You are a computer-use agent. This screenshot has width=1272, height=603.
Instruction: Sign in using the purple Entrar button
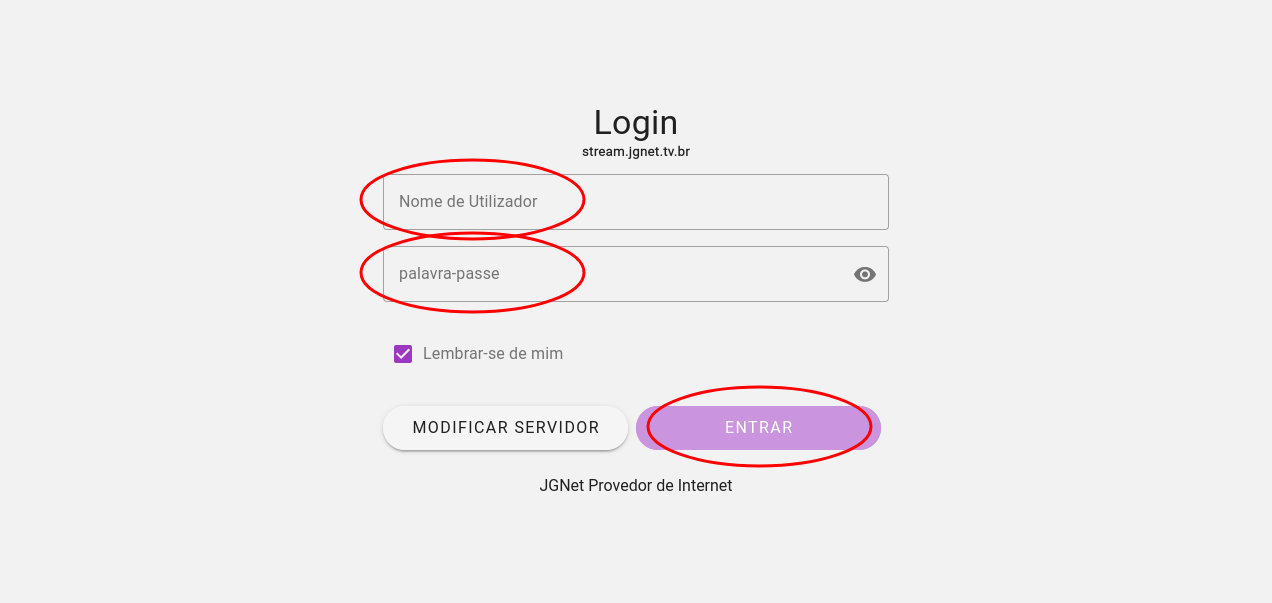(x=758, y=428)
